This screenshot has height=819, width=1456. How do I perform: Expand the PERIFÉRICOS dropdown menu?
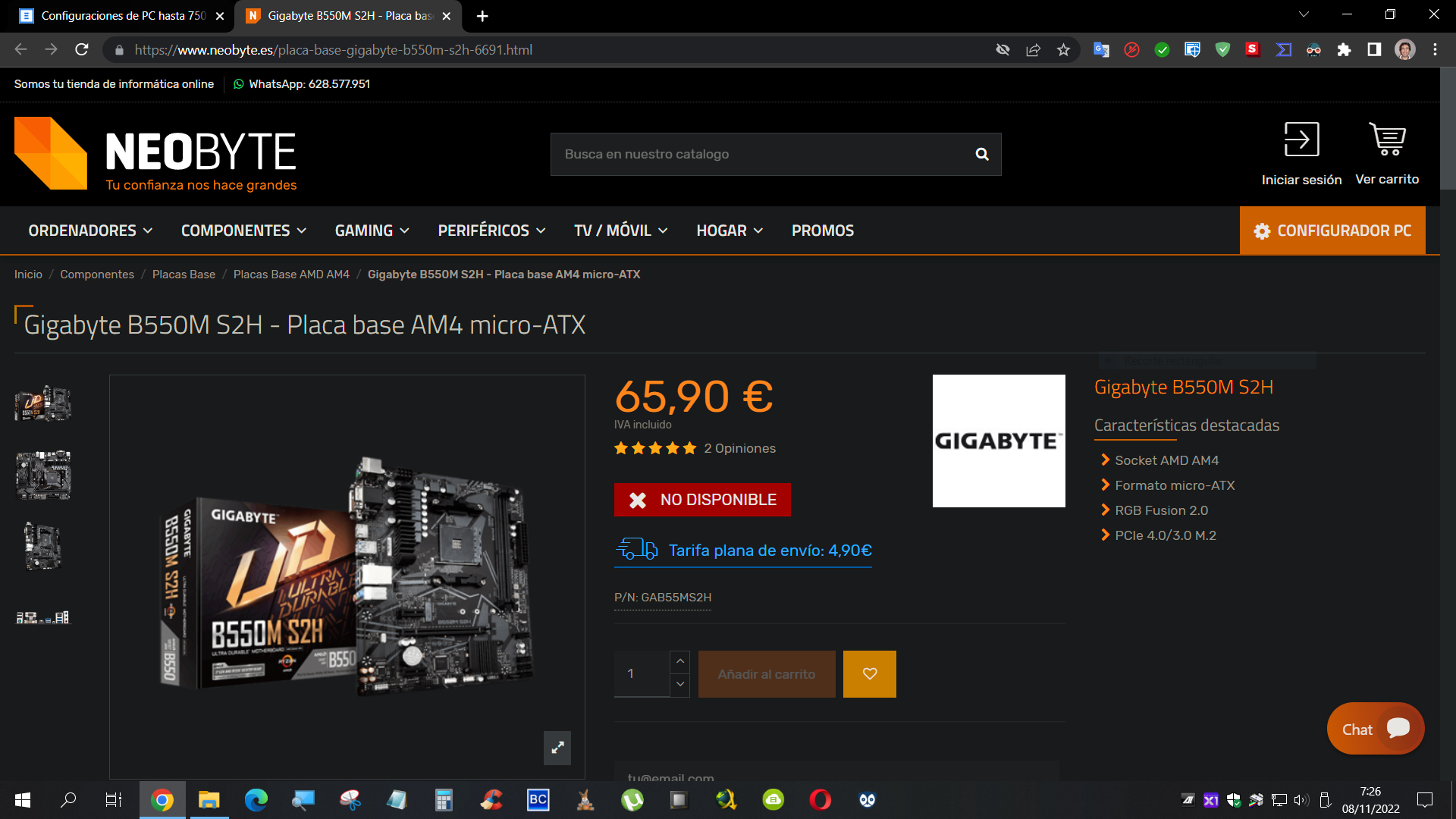(x=491, y=231)
